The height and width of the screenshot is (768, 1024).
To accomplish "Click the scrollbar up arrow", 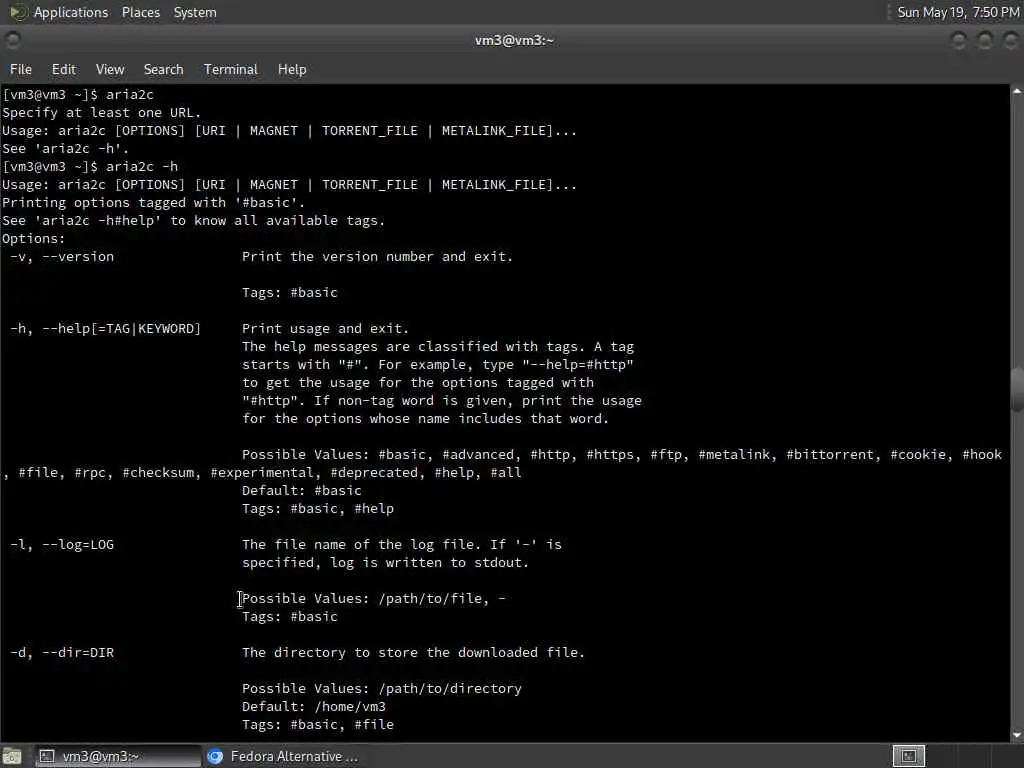I will tap(1017, 91).
